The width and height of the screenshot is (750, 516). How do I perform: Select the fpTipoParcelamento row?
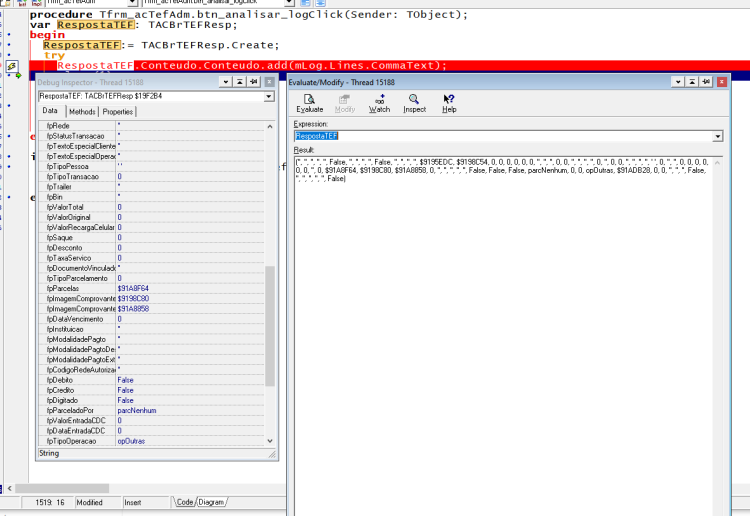(151, 278)
